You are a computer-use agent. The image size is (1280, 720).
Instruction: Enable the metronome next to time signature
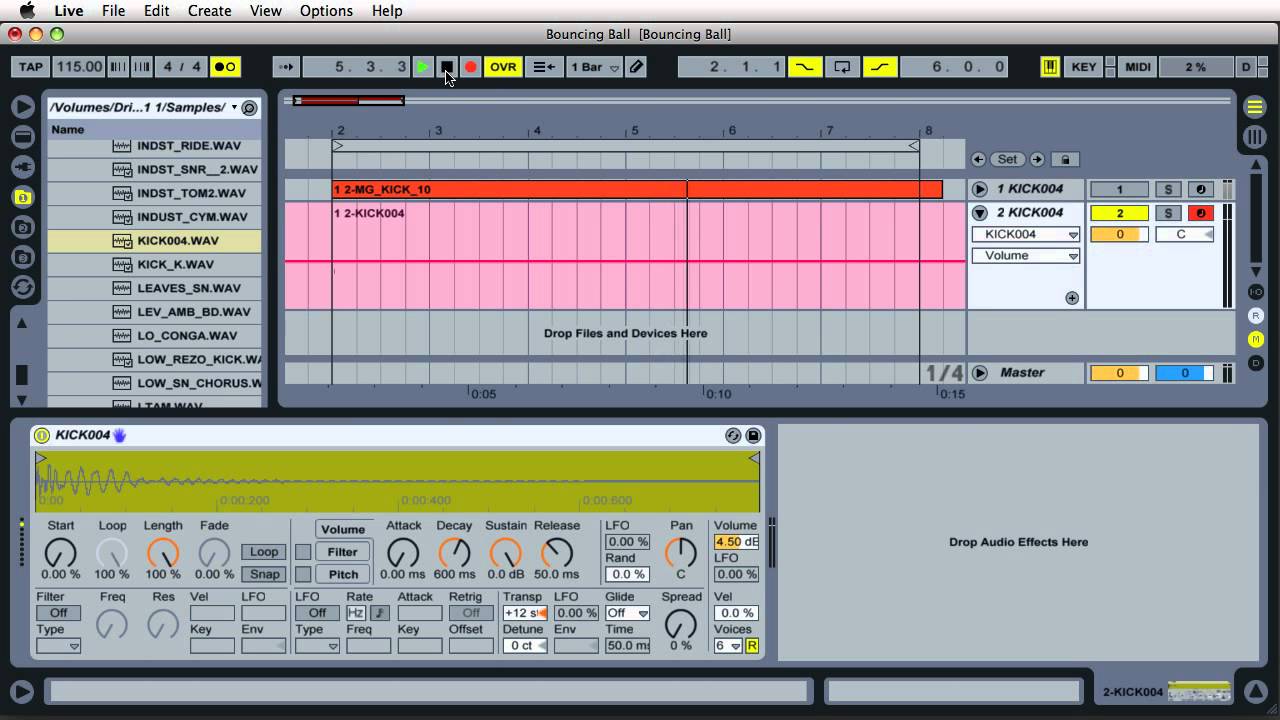(225, 67)
